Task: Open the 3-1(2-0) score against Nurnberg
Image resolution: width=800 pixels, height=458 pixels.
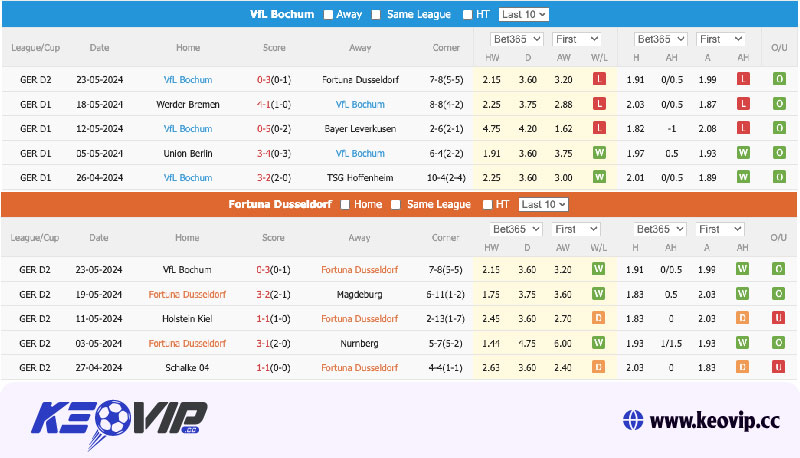Action: 273,344
